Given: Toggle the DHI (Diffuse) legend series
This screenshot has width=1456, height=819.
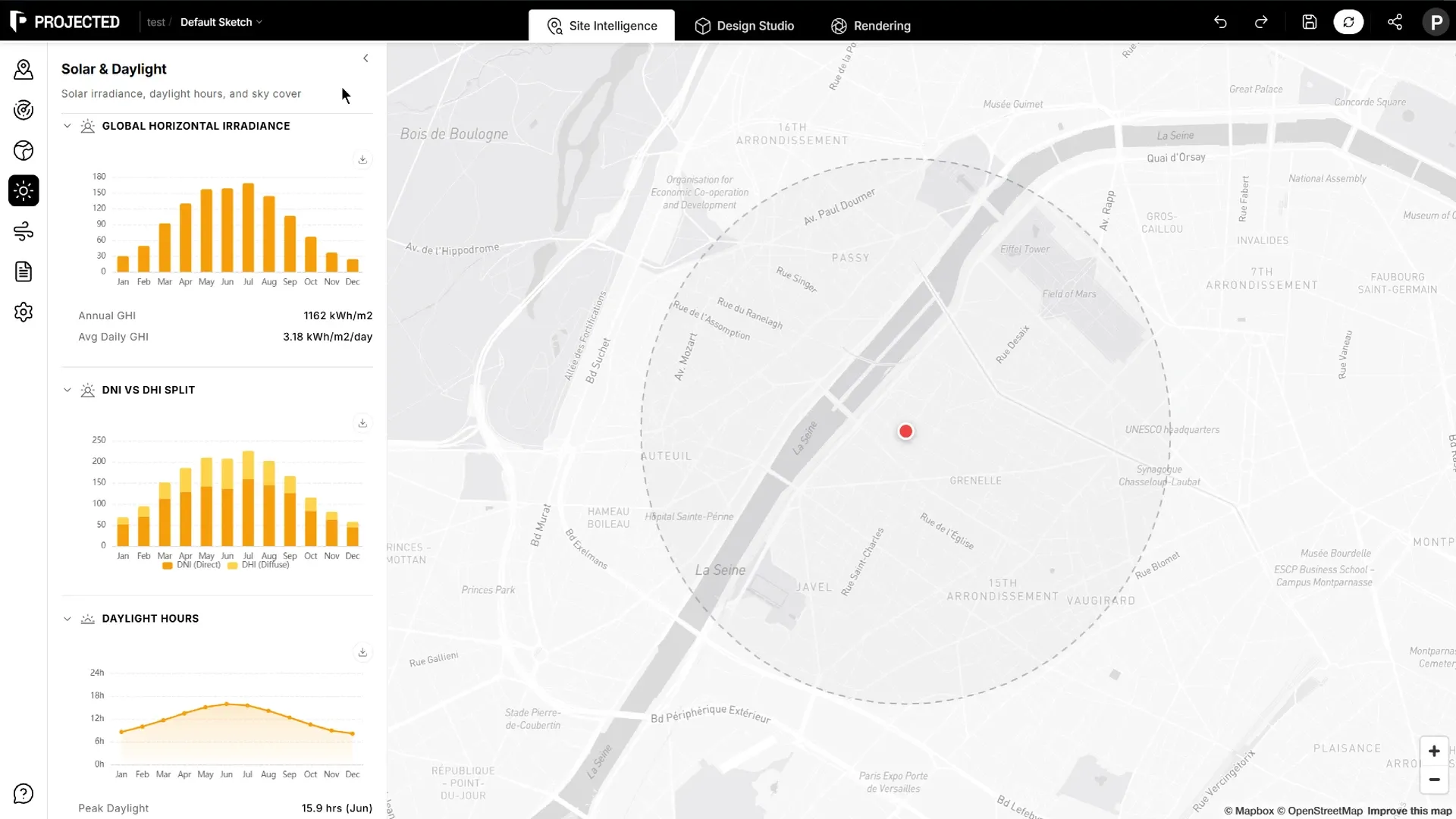Looking at the screenshot, I should (x=259, y=565).
